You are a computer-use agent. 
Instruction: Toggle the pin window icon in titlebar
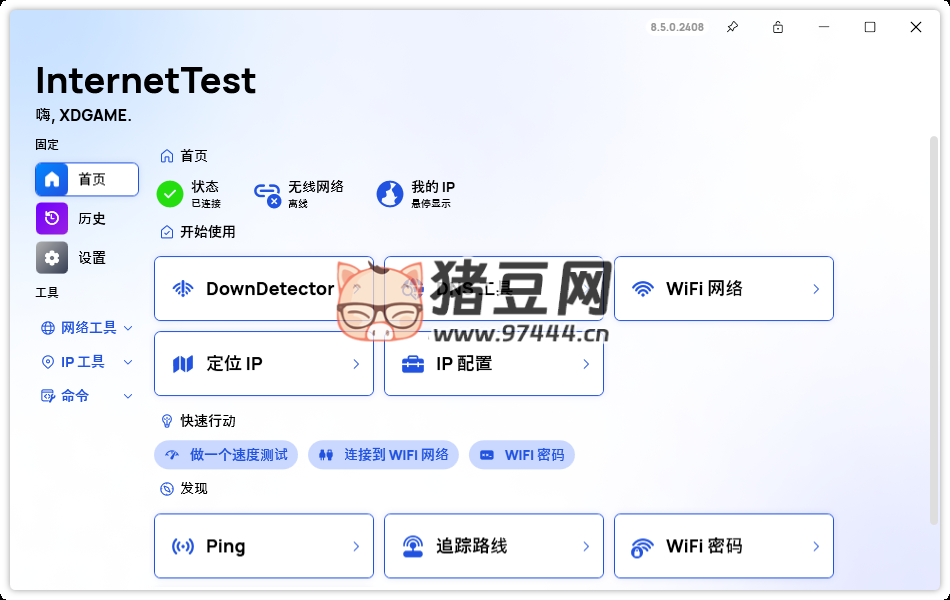[x=731, y=27]
